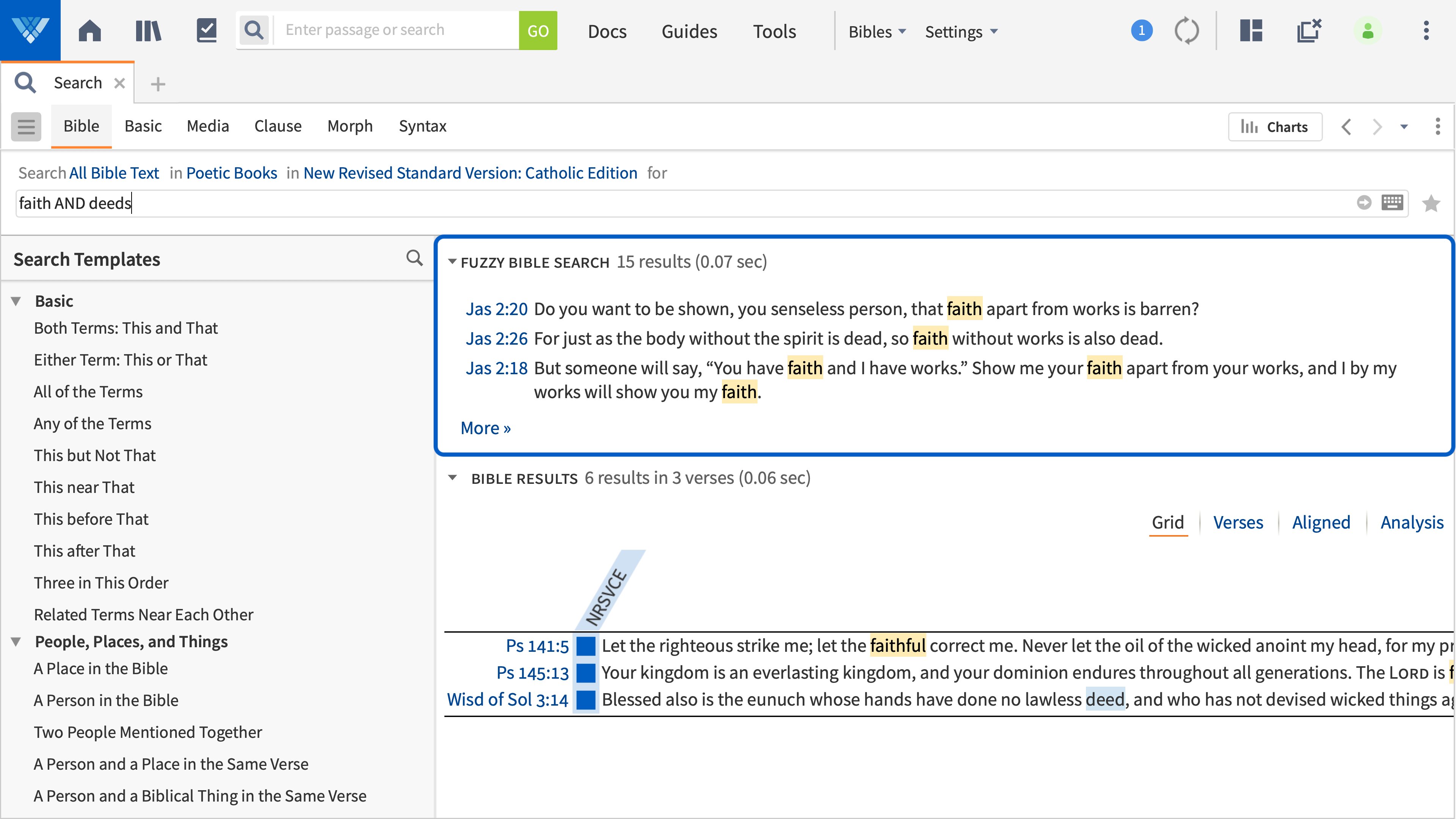Viewport: 1456px width, 819px height.
Task: Go back in search history
Action: coord(1346,127)
